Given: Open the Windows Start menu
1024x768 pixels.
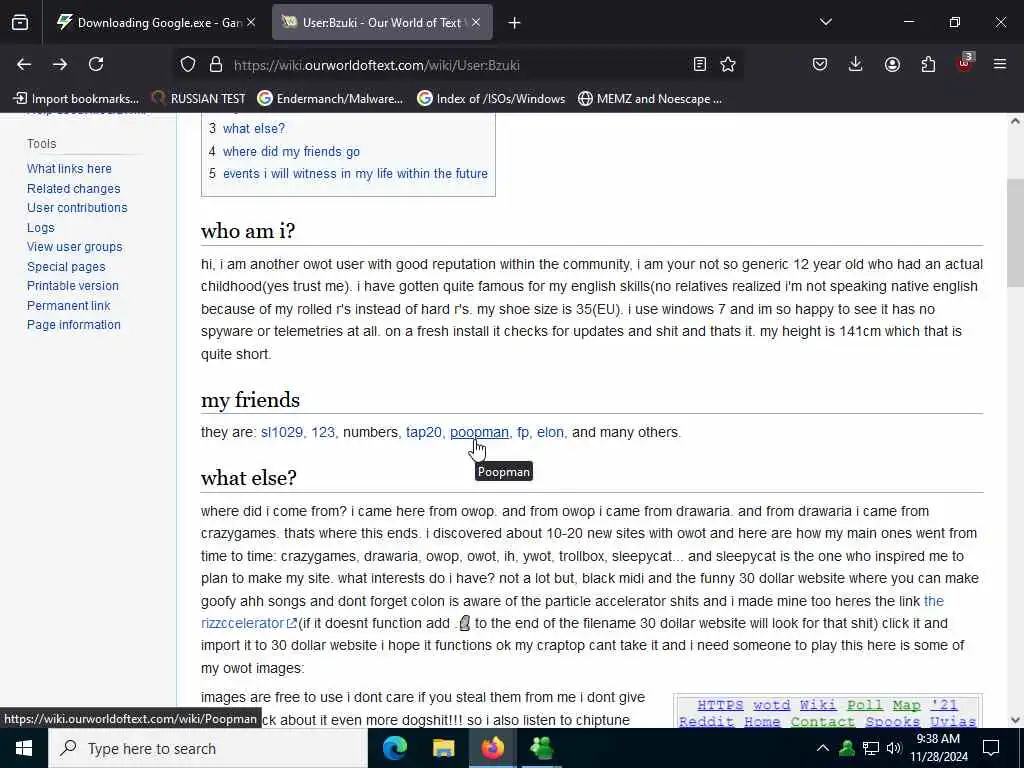Looking at the screenshot, I should coord(24,748).
